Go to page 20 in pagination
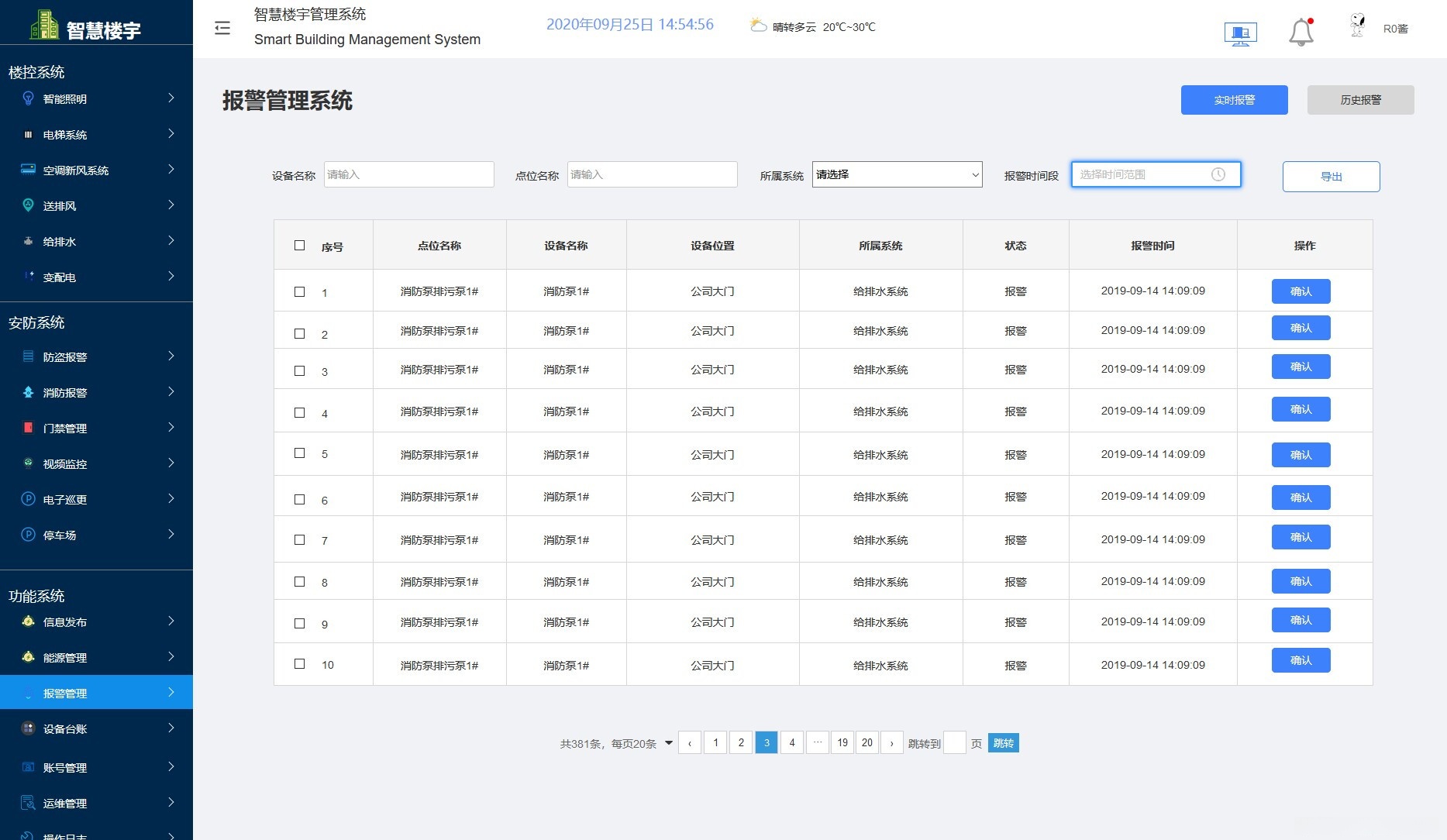 tap(867, 742)
